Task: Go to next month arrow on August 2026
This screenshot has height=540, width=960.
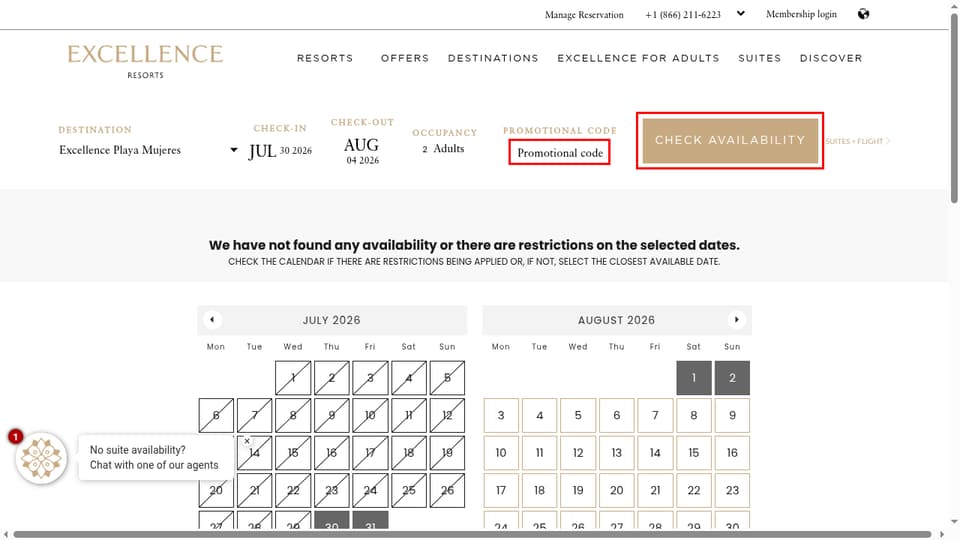Action: (x=737, y=320)
